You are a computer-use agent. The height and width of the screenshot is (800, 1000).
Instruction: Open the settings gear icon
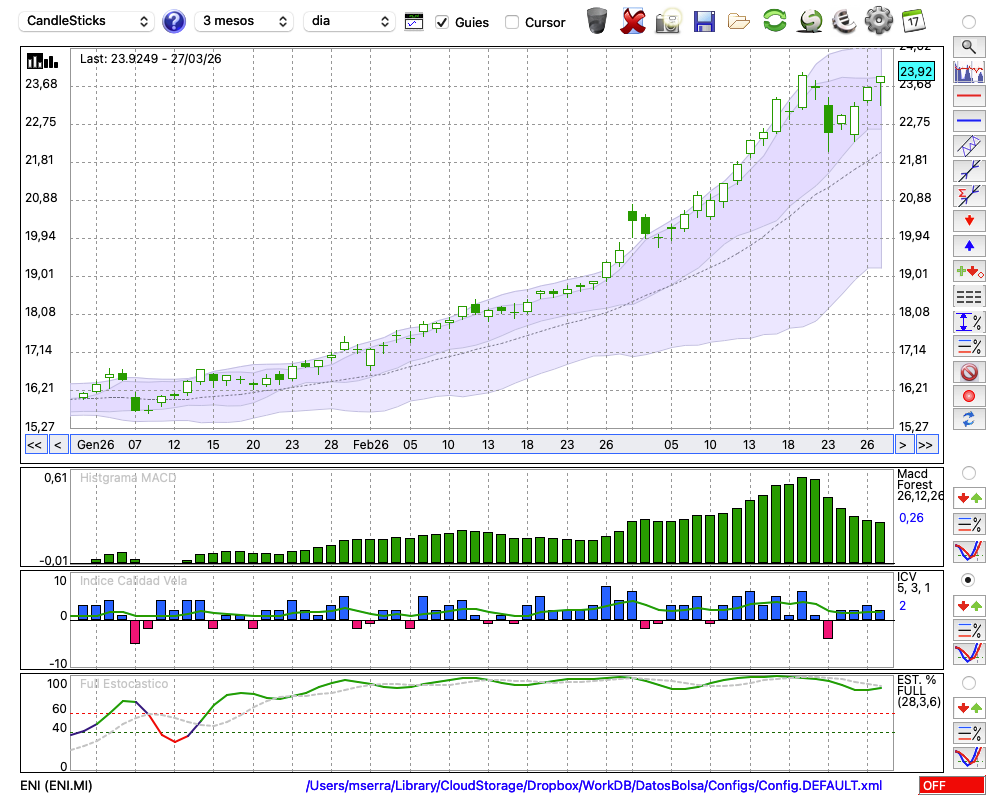tap(878, 21)
